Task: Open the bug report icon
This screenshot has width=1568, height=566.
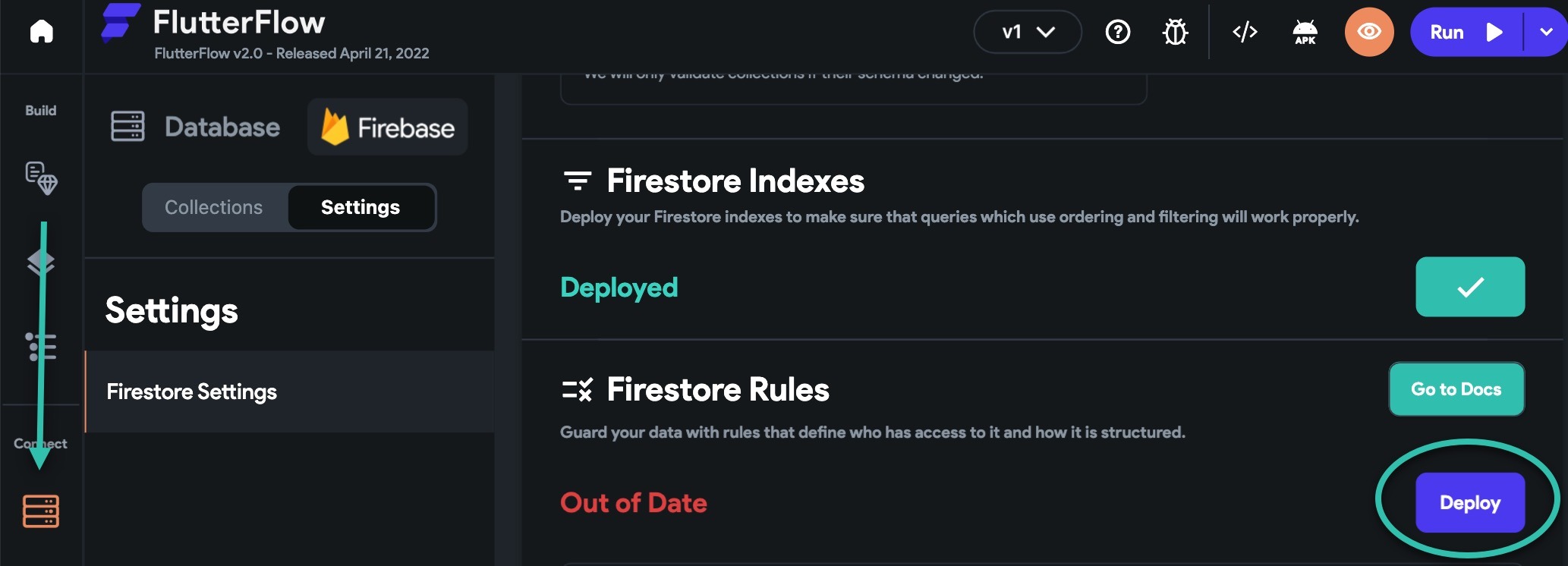Action: point(1176,32)
